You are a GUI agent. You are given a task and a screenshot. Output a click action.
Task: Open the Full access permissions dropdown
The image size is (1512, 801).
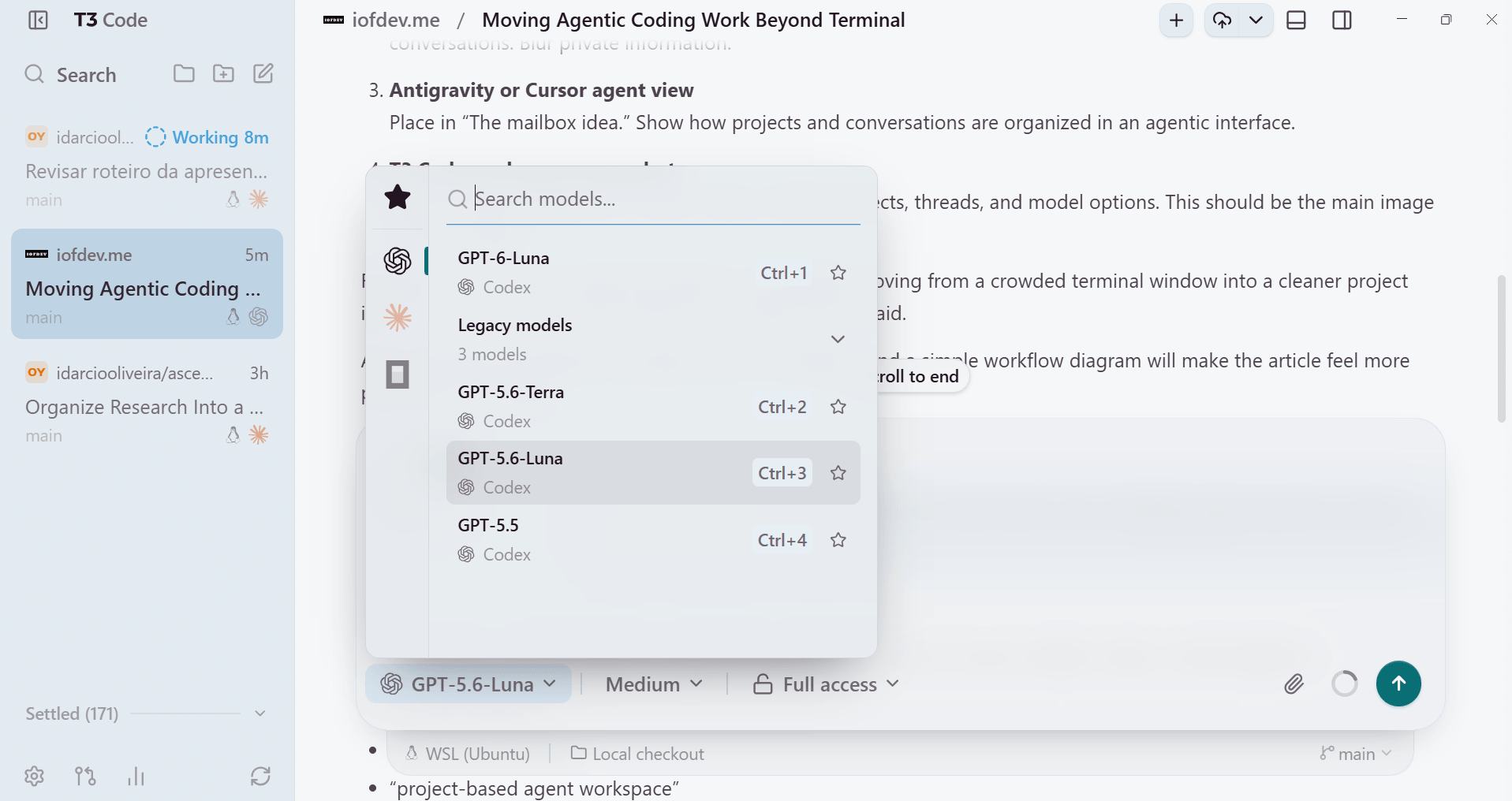coord(826,684)
